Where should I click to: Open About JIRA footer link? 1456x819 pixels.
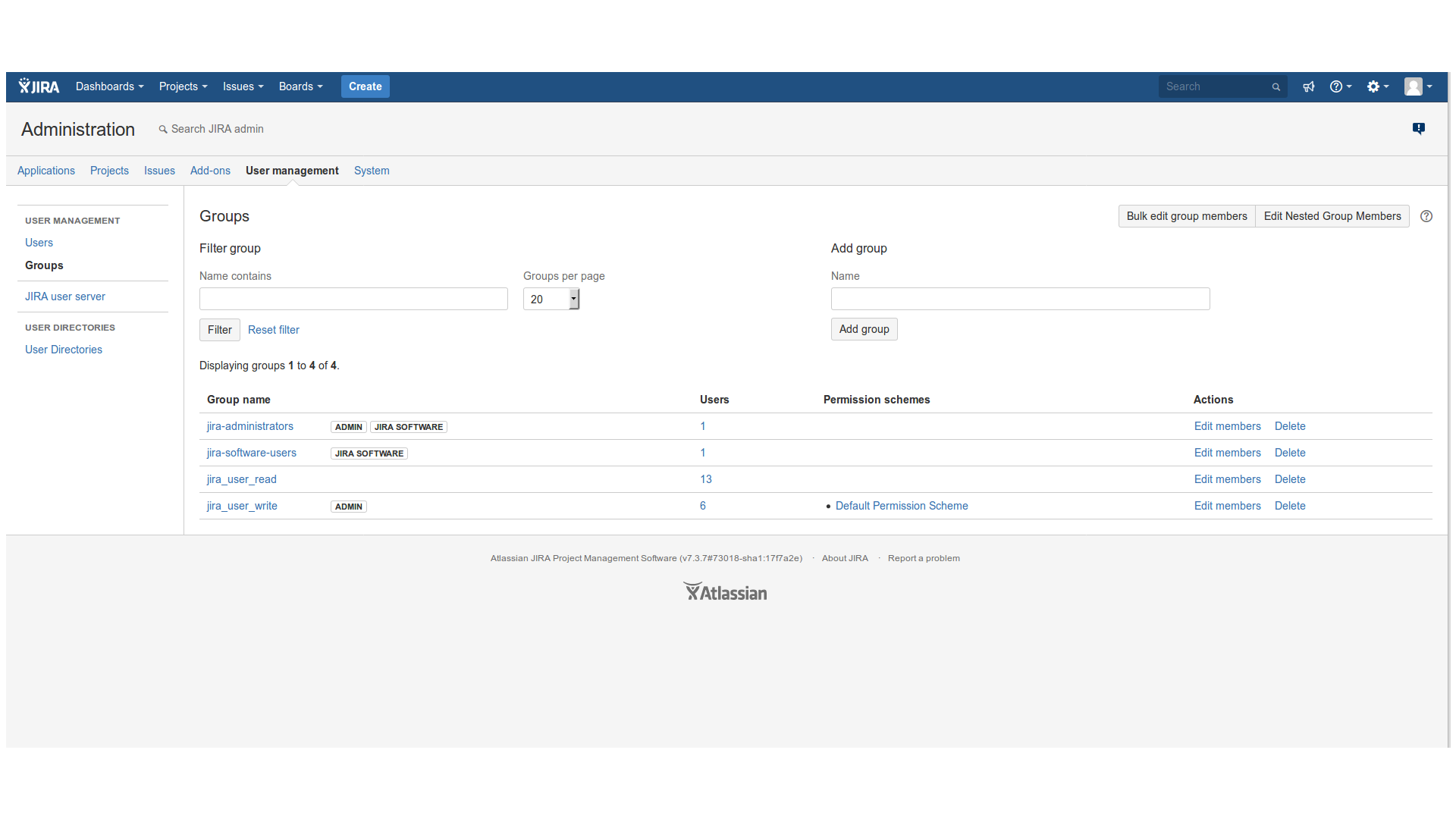[x=845, y=558]
